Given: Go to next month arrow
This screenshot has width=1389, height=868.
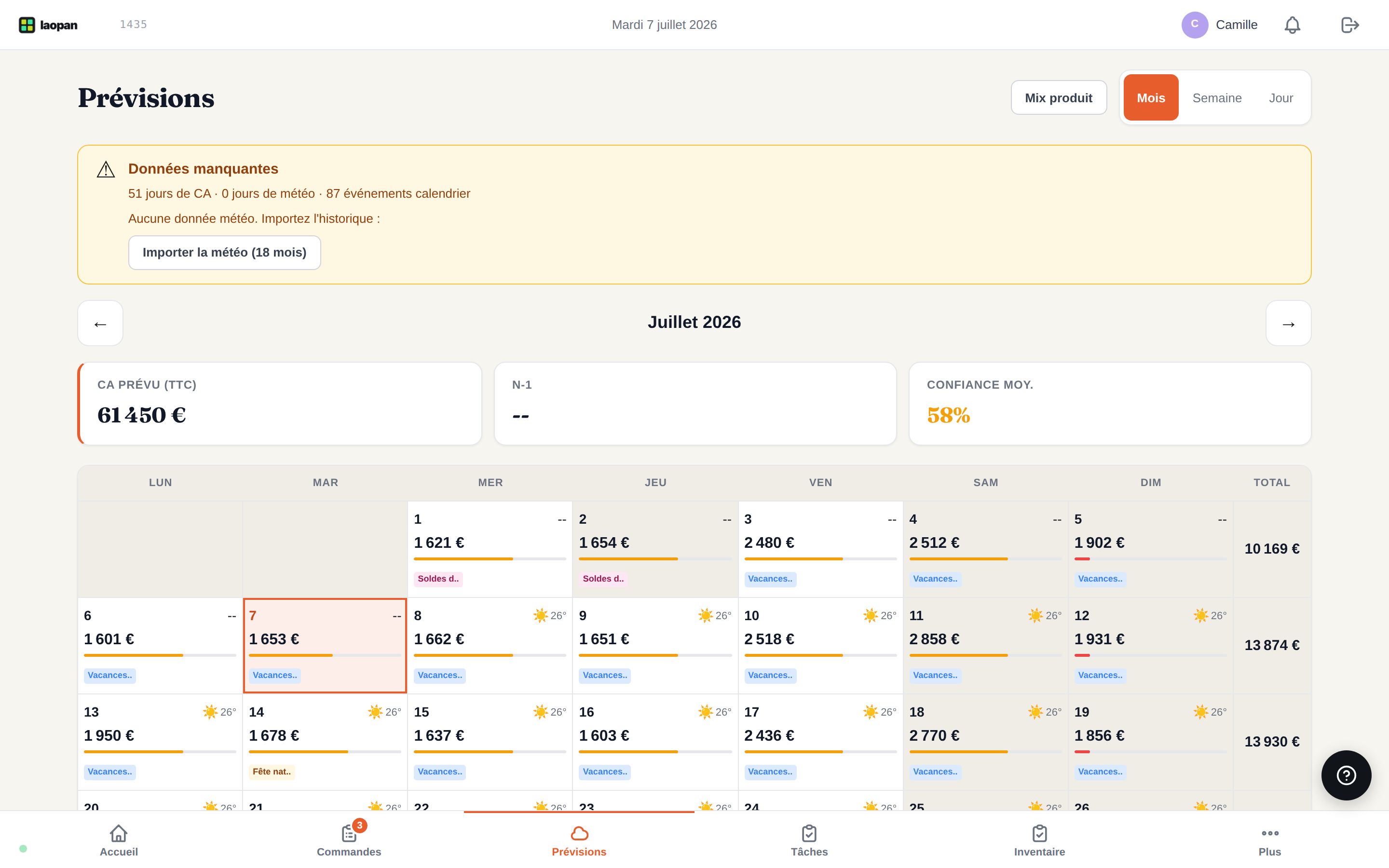Looking at the screenshot, I should tap(1289, 323).
